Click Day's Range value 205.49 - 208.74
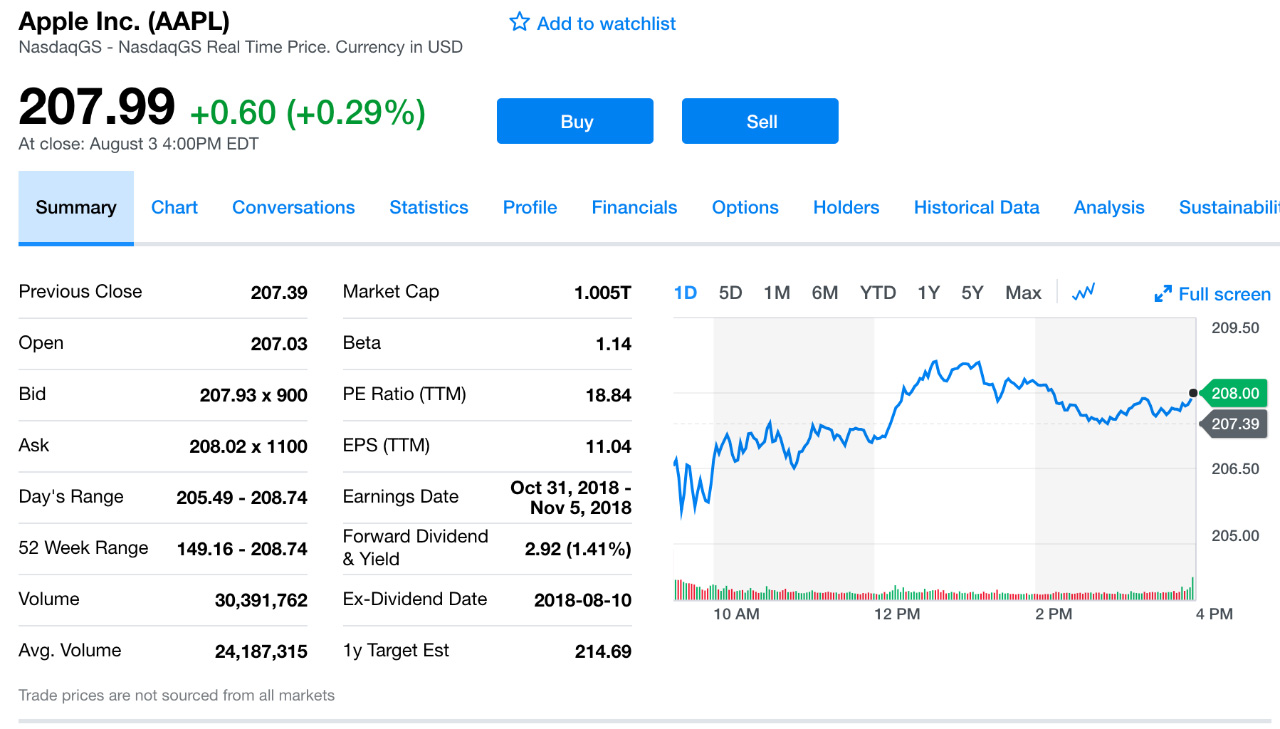1280x729 pixels. (x=242, y=498)
